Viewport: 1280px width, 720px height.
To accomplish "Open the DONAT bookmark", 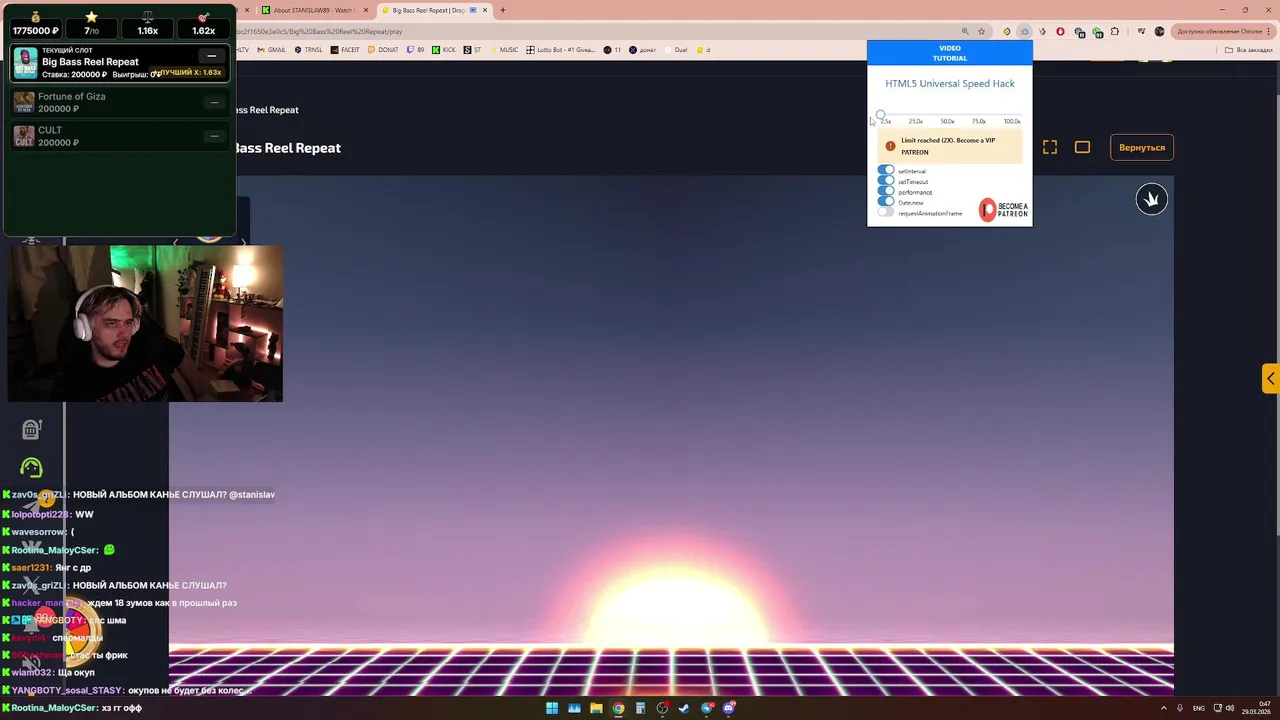I will pos(383,49).
